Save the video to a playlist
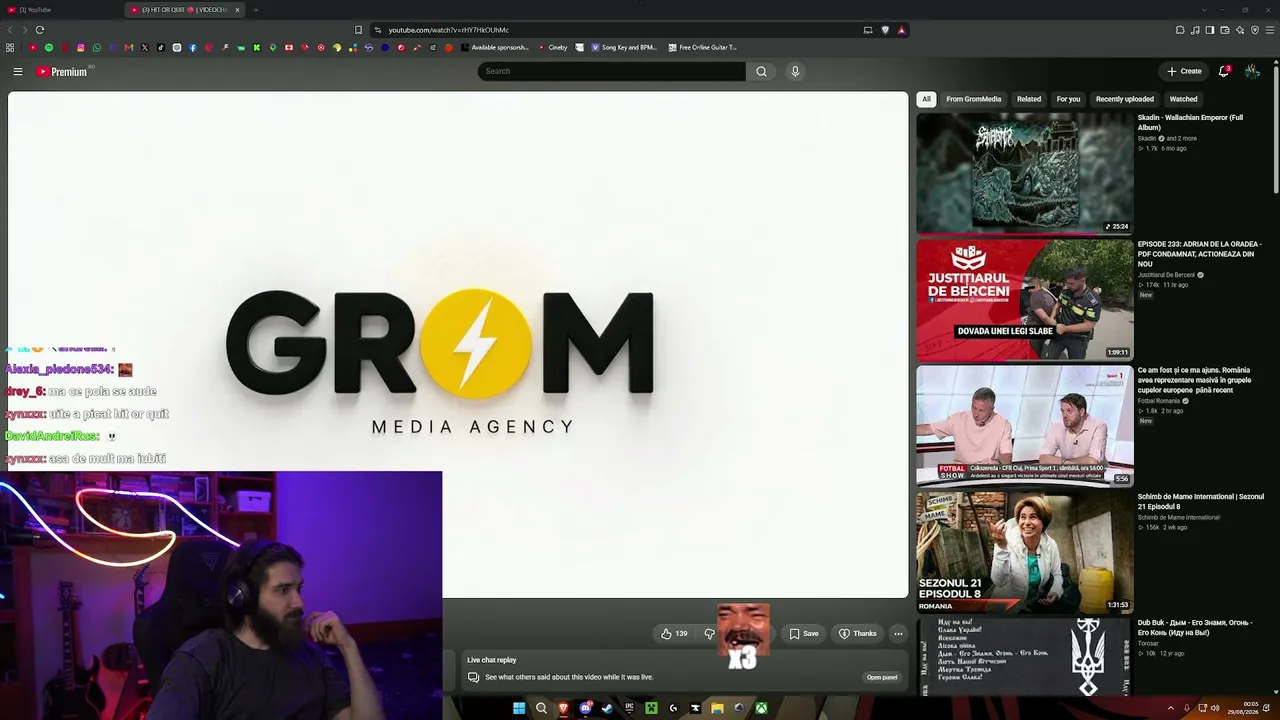 click(x=804, y=633)
